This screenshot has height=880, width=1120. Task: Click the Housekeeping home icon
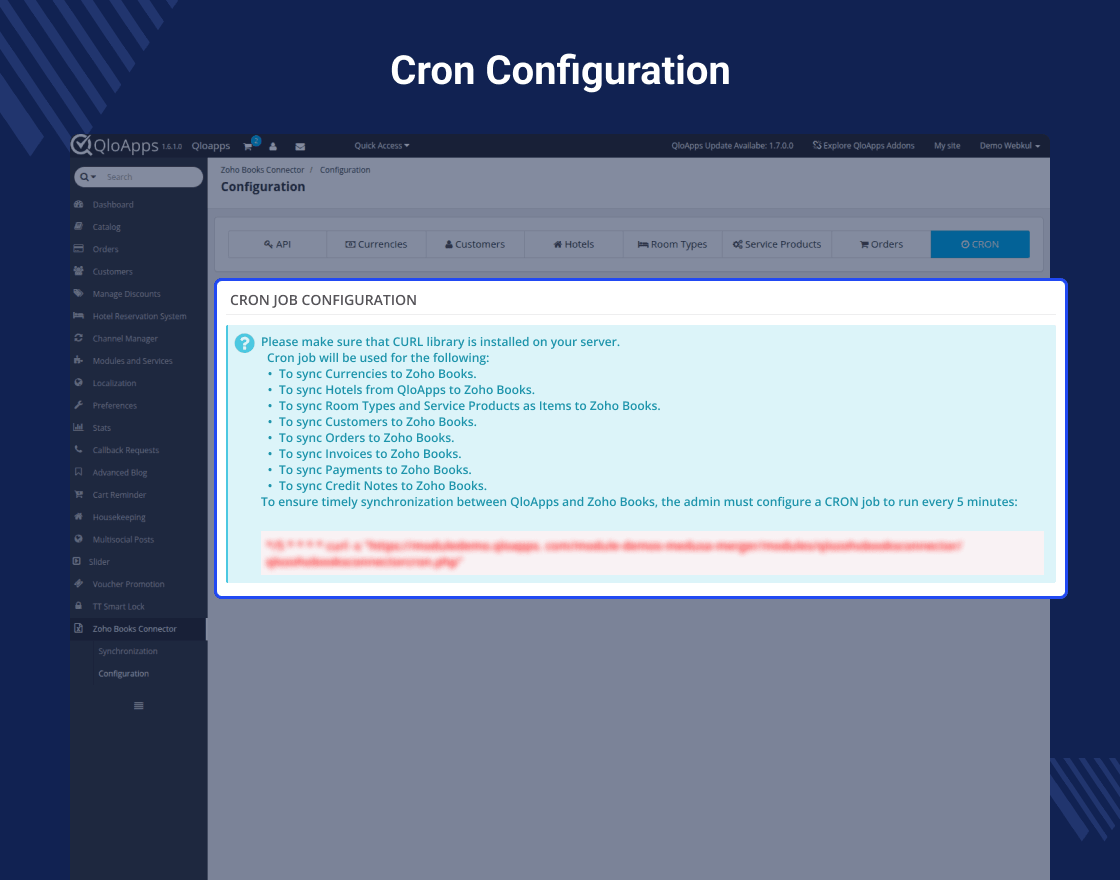pos(79,516)
